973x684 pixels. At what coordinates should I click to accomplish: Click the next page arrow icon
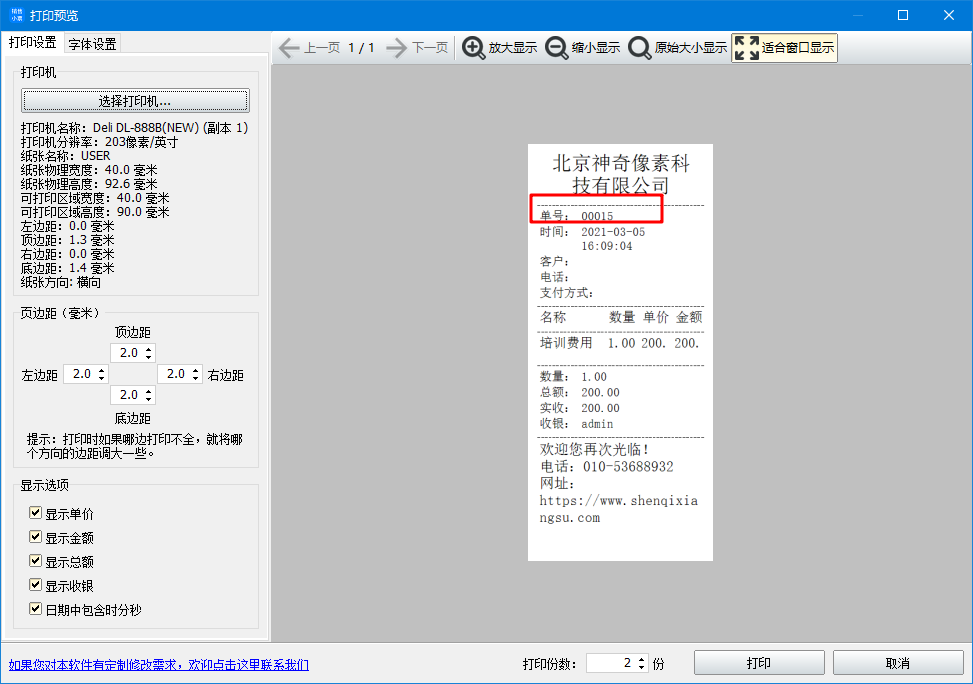tap(397, 48)
